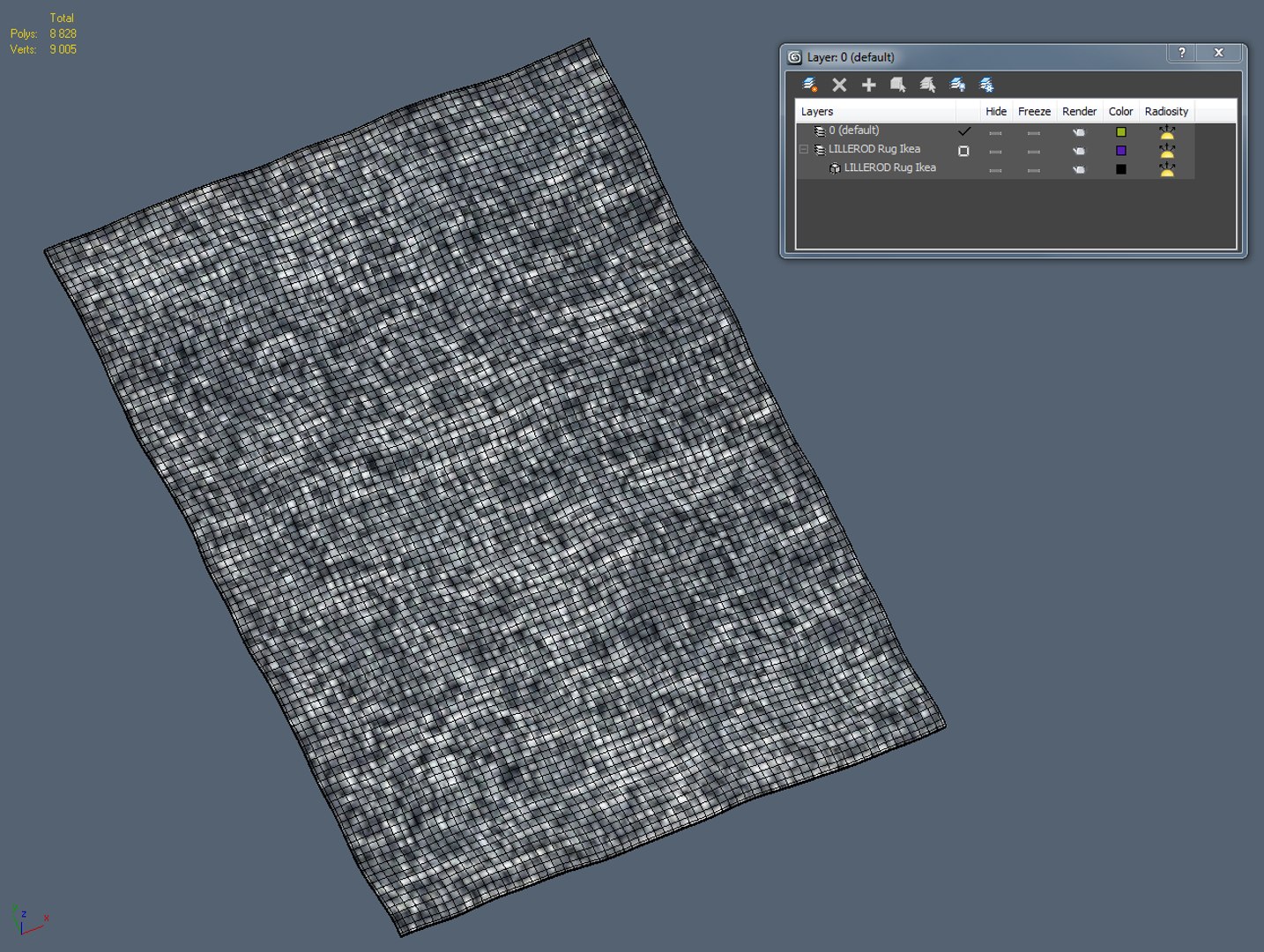1264x952 pixels.
Task: Open the black color swatch of the LILLEROD Rug Ikea object
Action: [1121, 169]
